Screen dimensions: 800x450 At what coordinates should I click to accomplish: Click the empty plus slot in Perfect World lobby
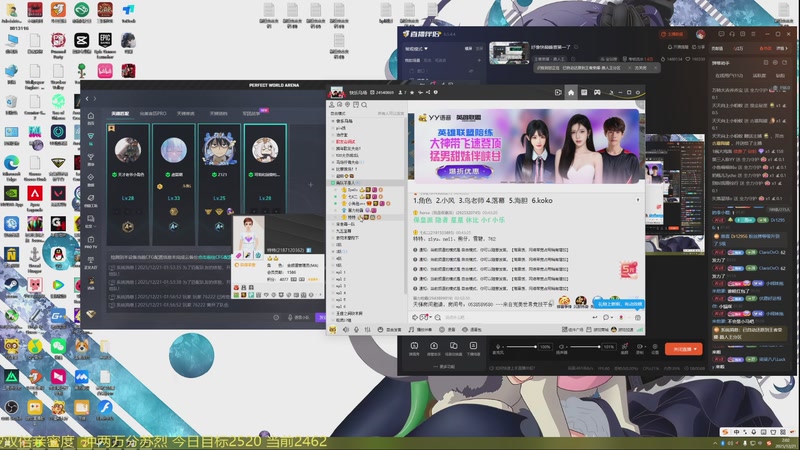click(311, 185)
